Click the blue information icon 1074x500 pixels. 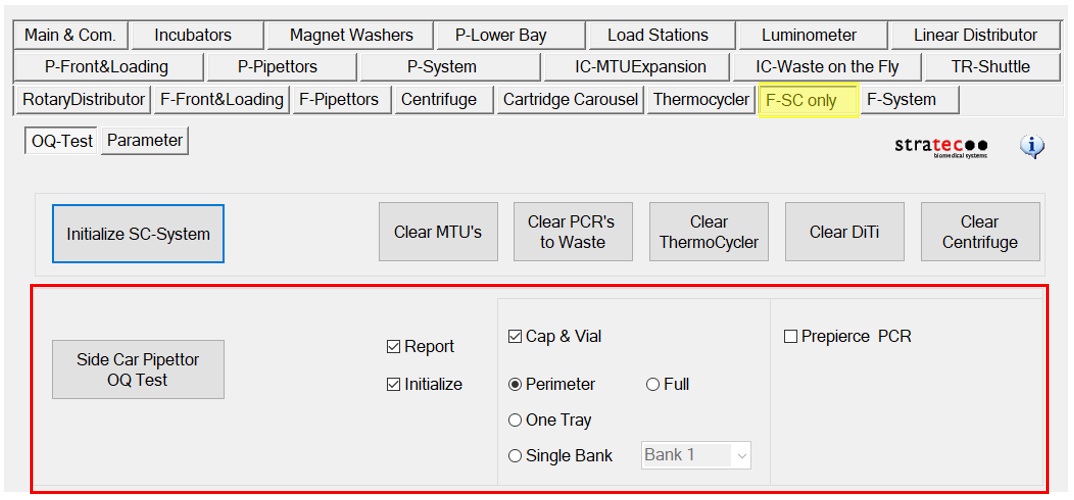point(1032,147)
